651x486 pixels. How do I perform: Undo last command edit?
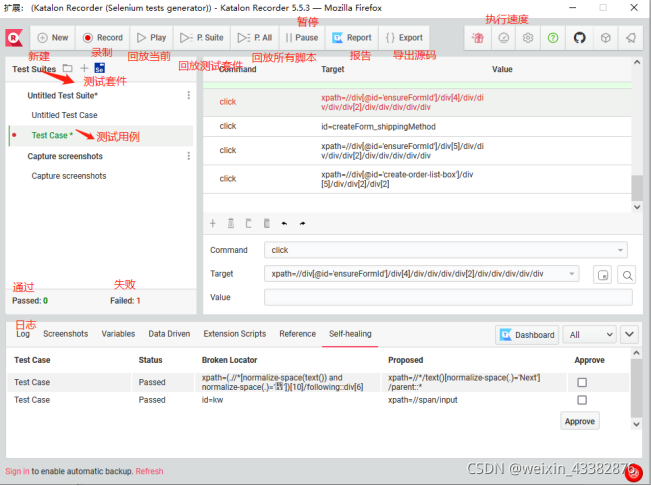284,224
